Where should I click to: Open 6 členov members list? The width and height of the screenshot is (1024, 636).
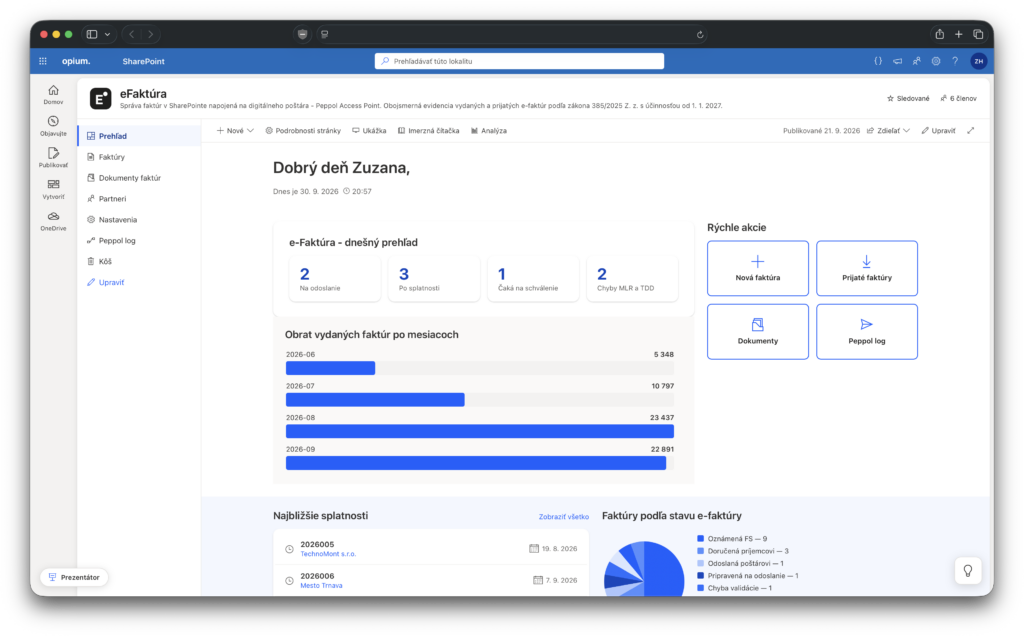click(x=959, y=99)
